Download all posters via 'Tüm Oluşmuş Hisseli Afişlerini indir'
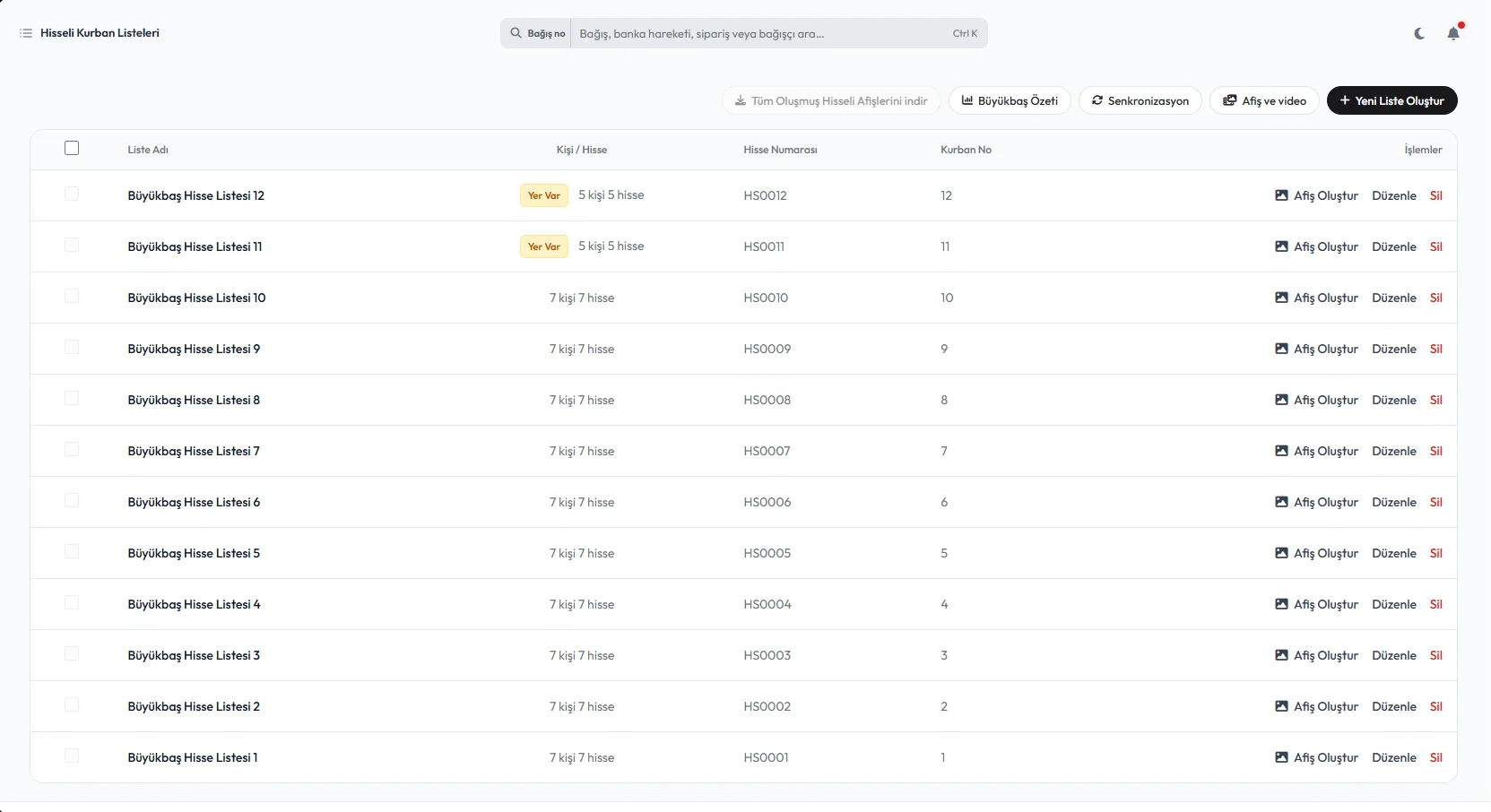 point(831,100)
